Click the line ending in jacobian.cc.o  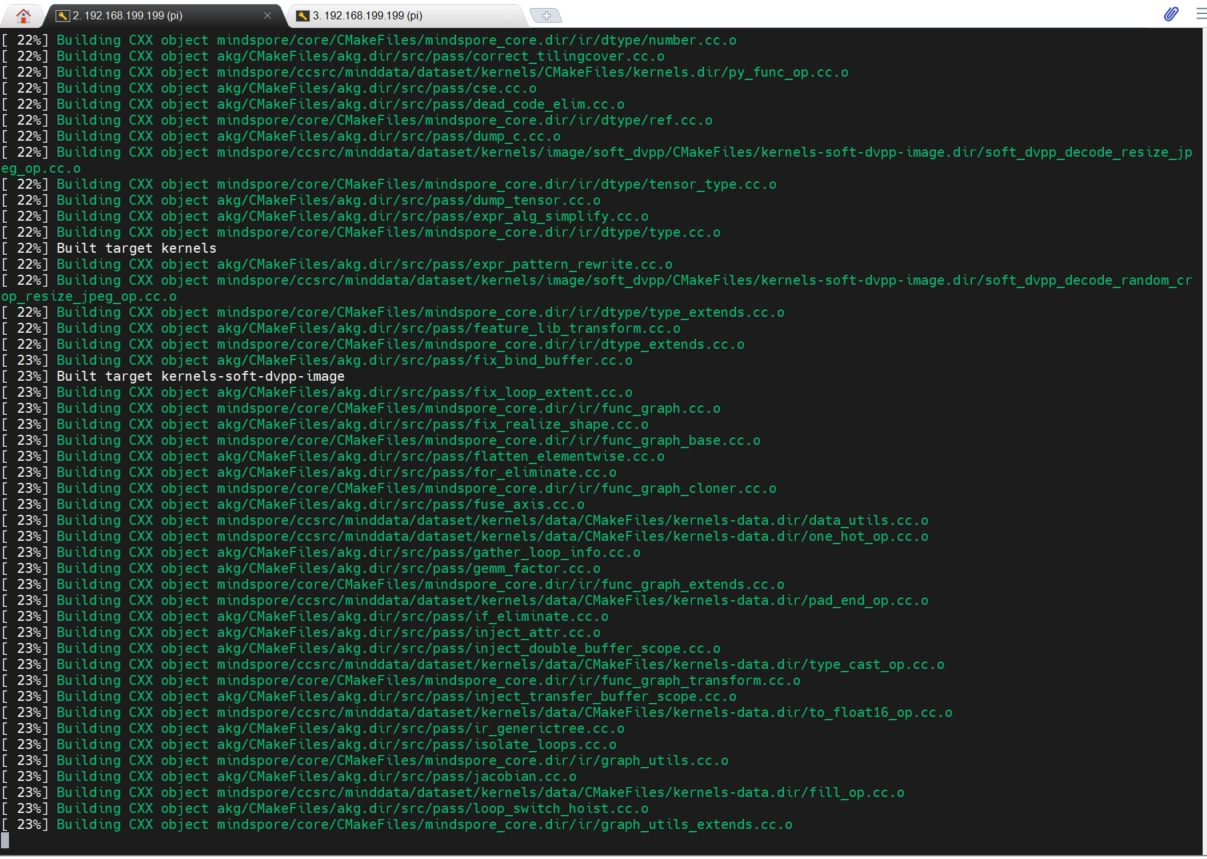pos(288,776)
